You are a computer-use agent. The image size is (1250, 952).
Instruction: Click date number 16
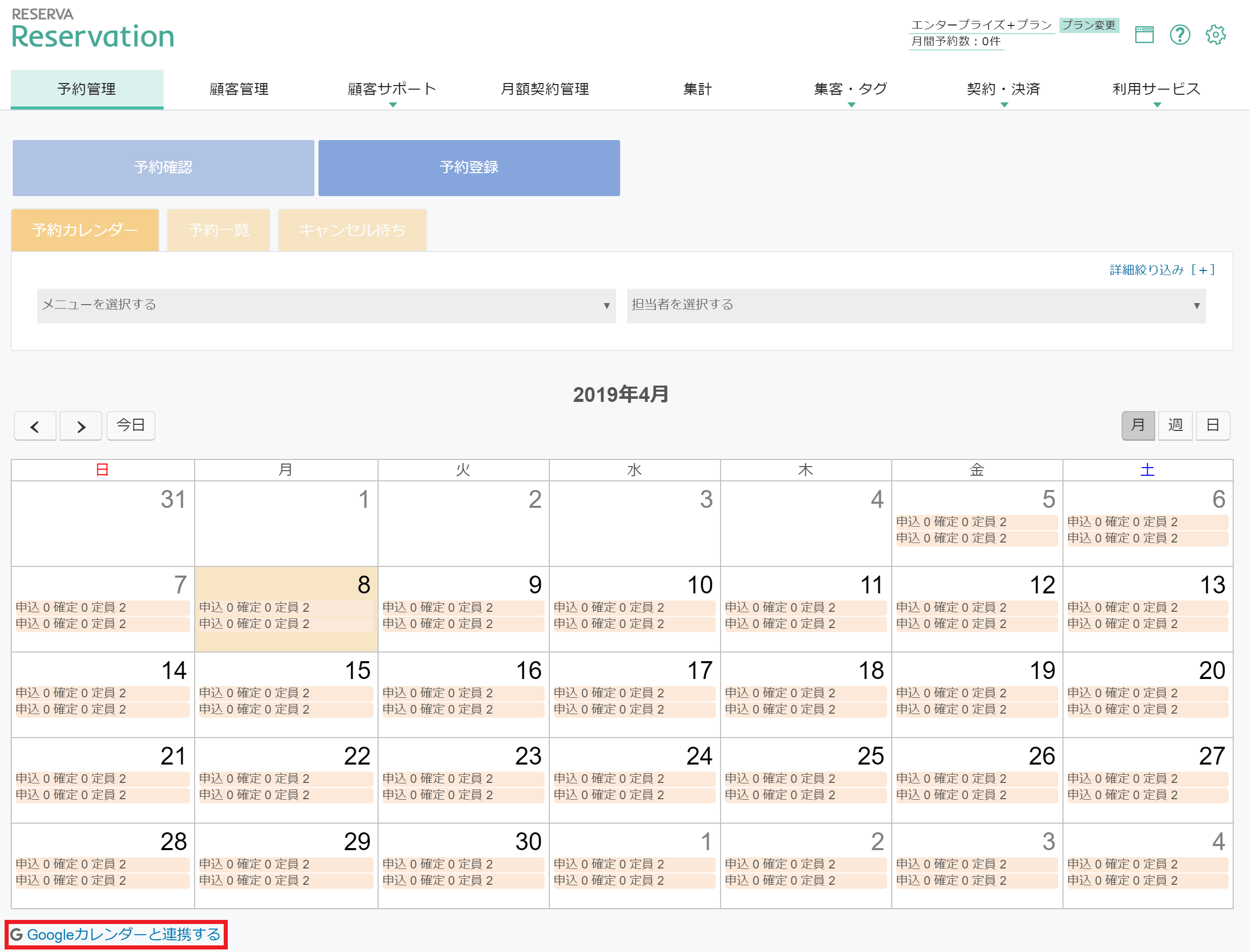[528, 671]
